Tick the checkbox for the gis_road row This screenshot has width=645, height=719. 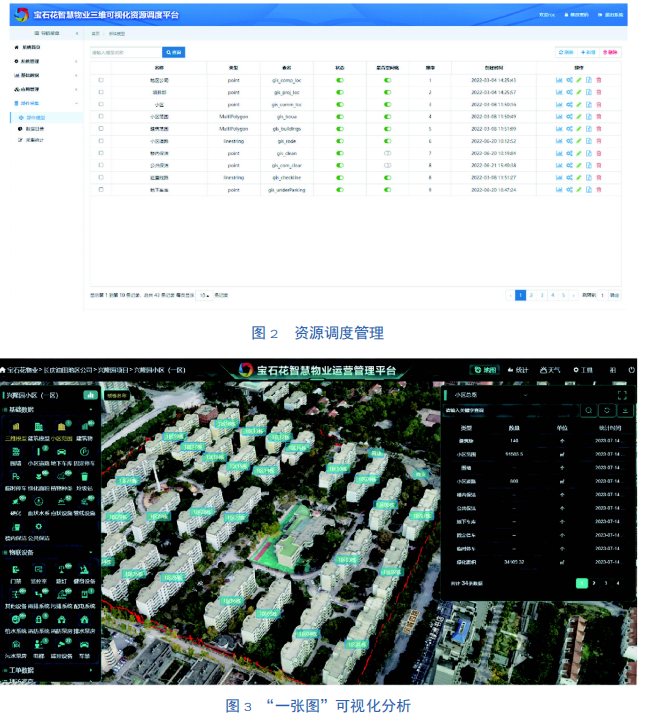point(101,141)
